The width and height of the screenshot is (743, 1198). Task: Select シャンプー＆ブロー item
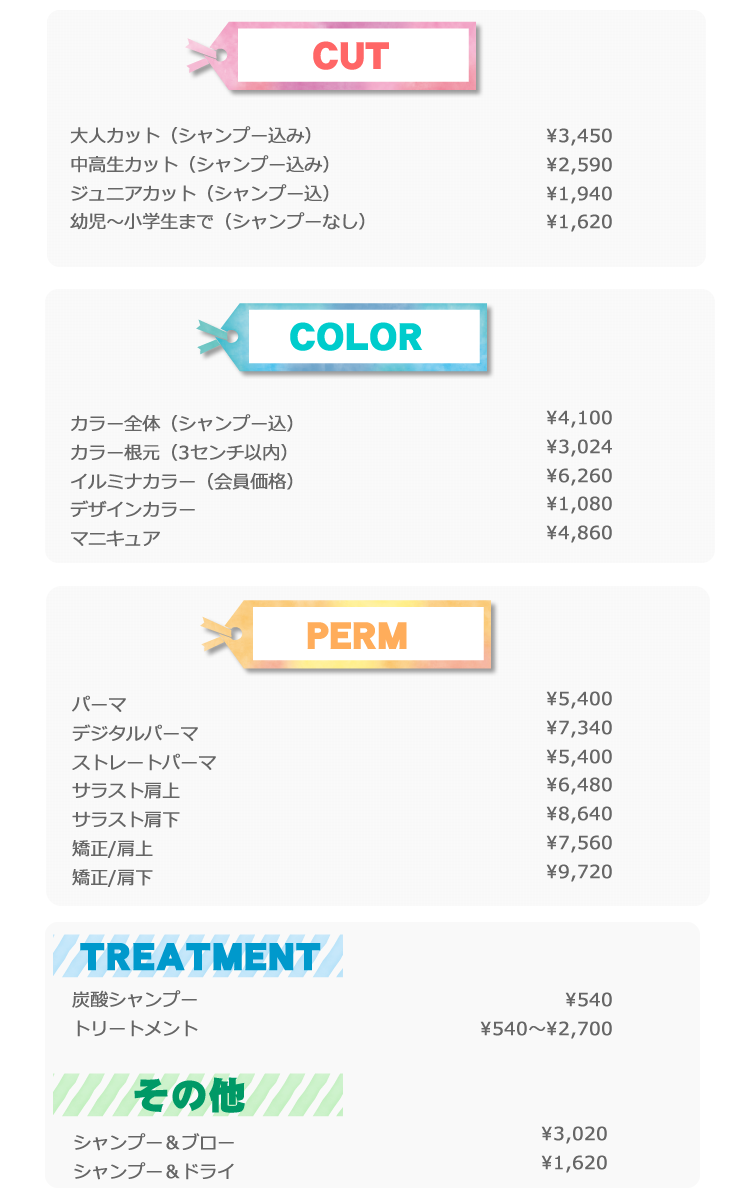point(154,1142)
